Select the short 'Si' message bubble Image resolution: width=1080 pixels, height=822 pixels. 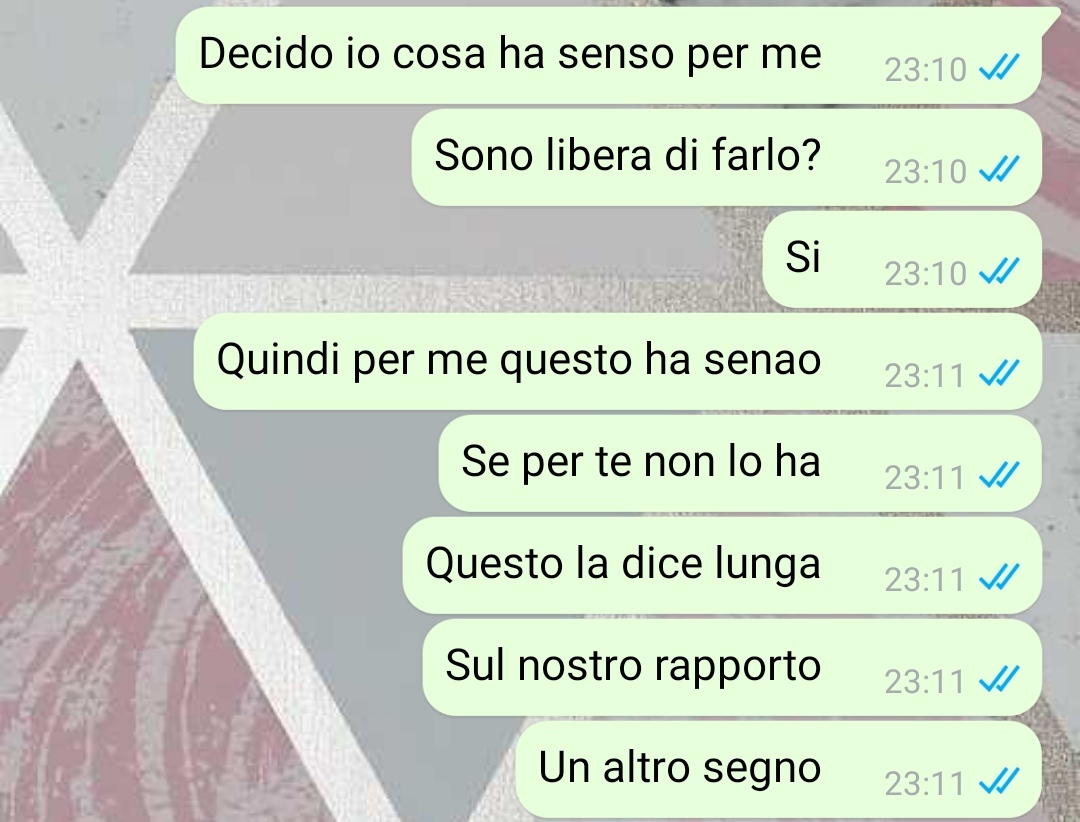pyautogui.click(x=902, y=260)
